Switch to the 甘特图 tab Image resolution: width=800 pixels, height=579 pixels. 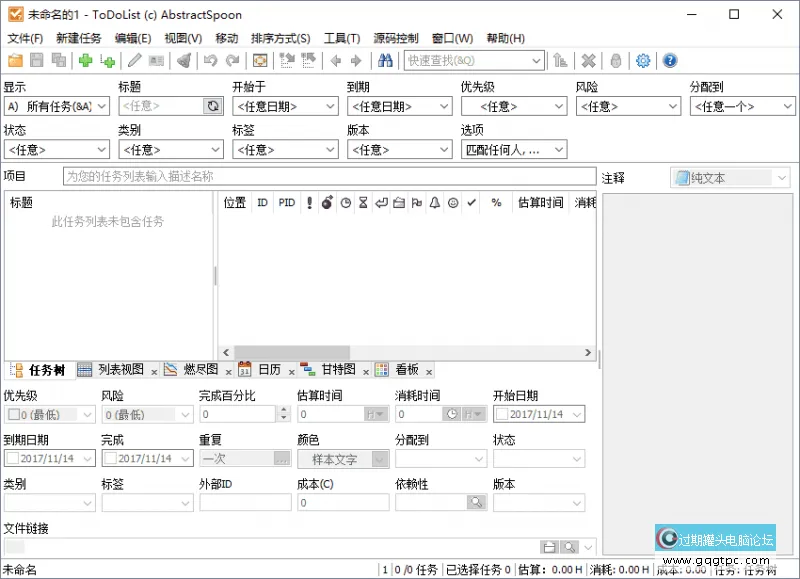(339, 368)
